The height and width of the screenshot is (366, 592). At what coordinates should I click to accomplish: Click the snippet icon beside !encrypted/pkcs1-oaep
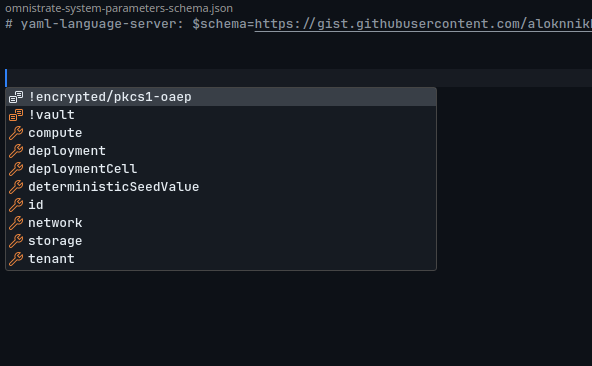pos(16,97)
